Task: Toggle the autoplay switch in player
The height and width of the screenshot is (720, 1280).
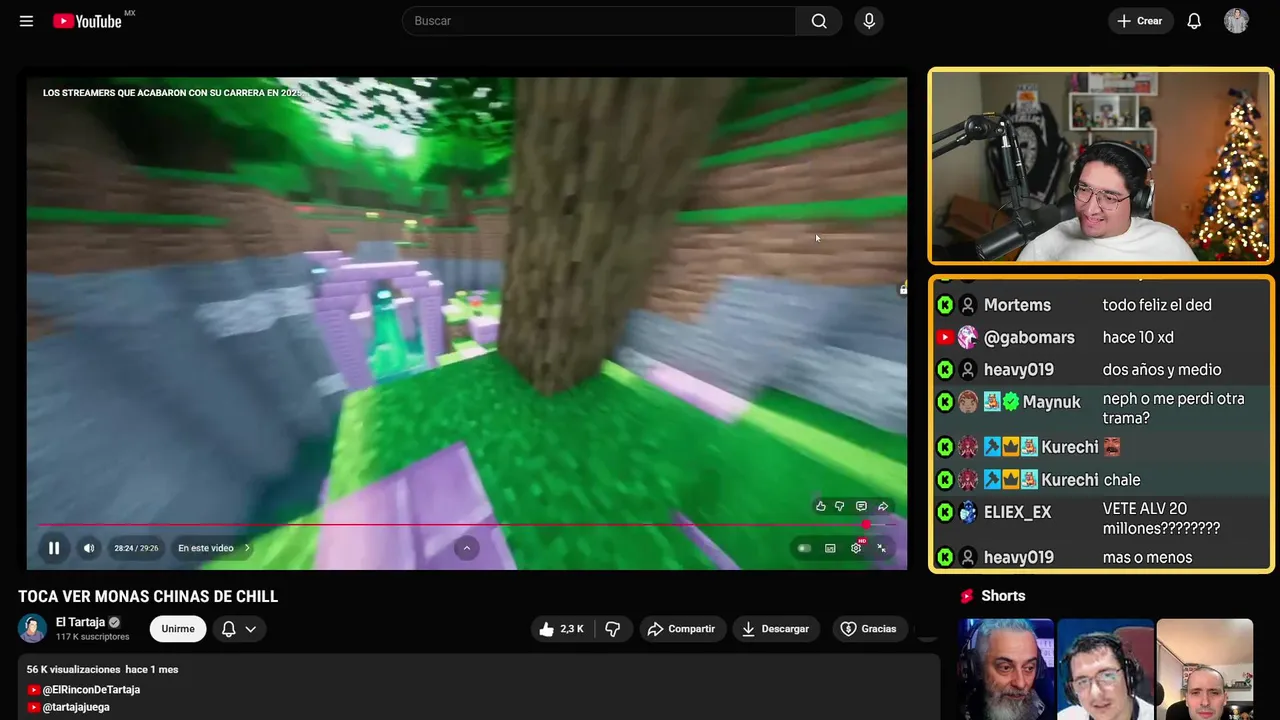Action: [x=804, y=548]
